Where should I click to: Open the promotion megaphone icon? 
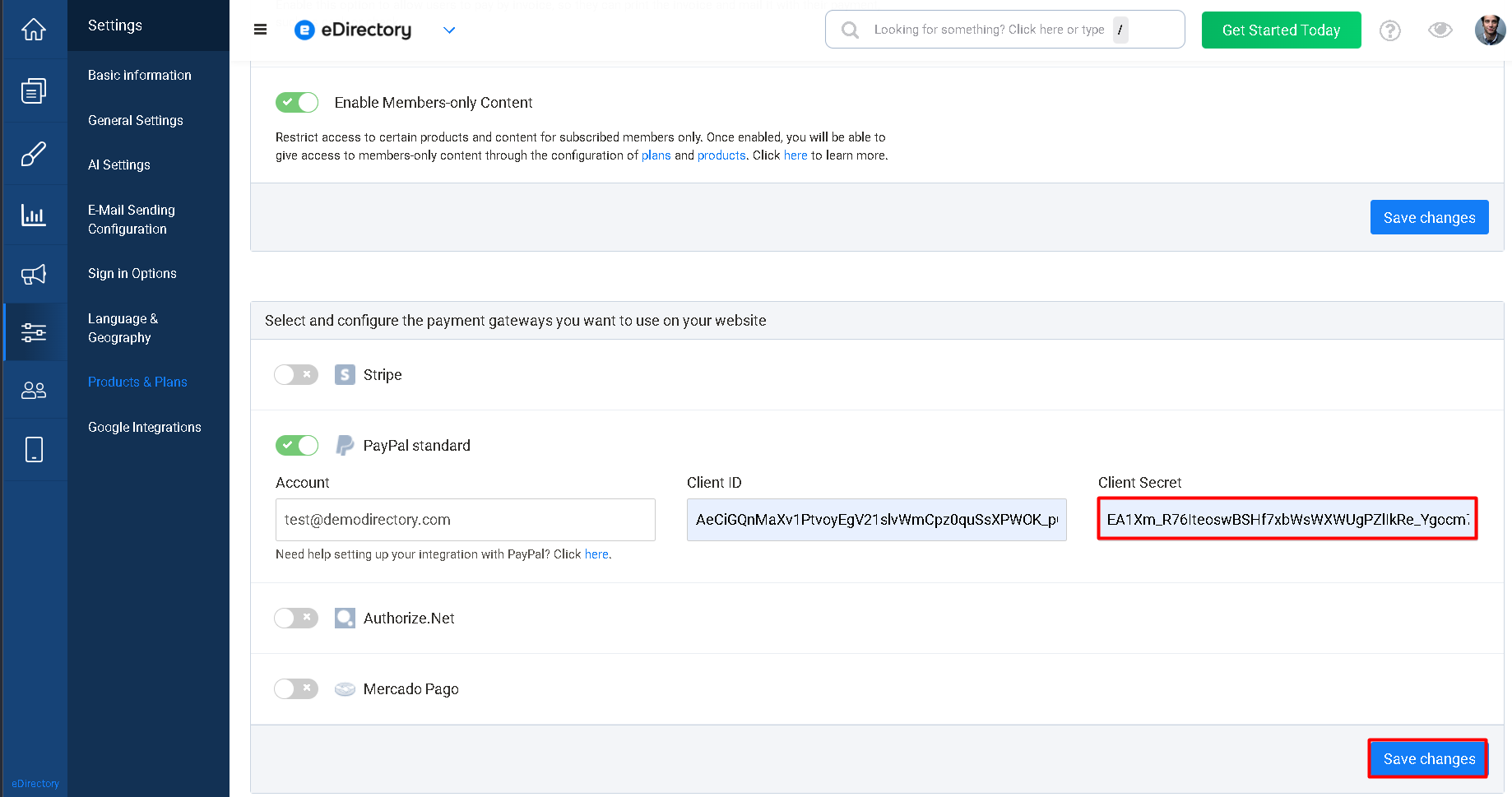tap(34, 275)
